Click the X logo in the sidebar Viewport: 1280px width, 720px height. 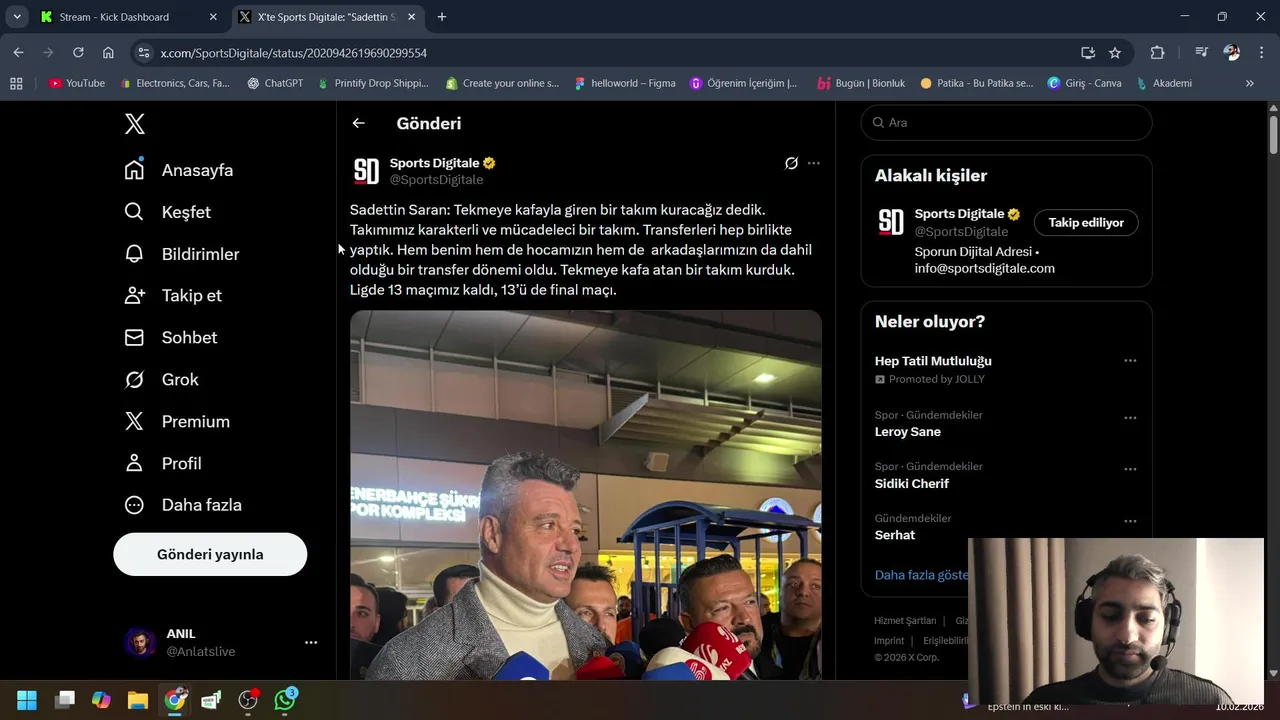(x=135, y=124)
